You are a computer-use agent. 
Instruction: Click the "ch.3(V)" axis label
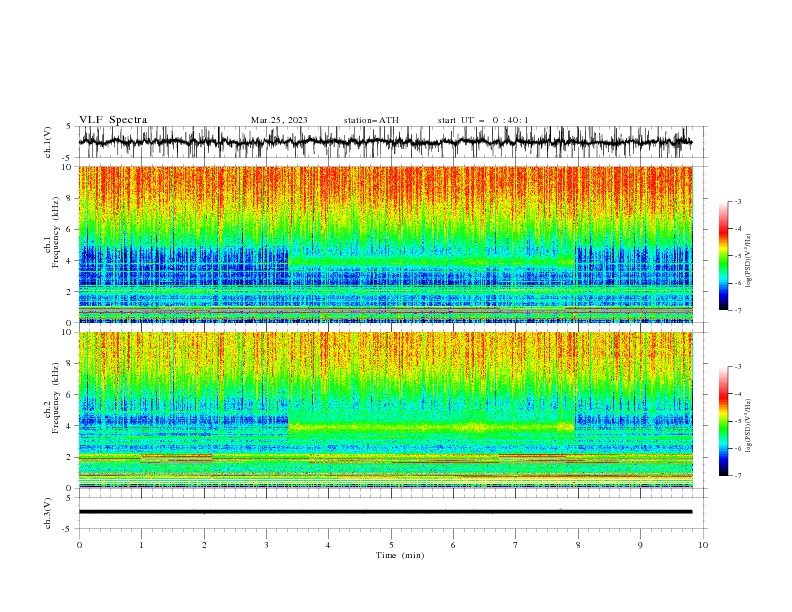tap(48, 513)
